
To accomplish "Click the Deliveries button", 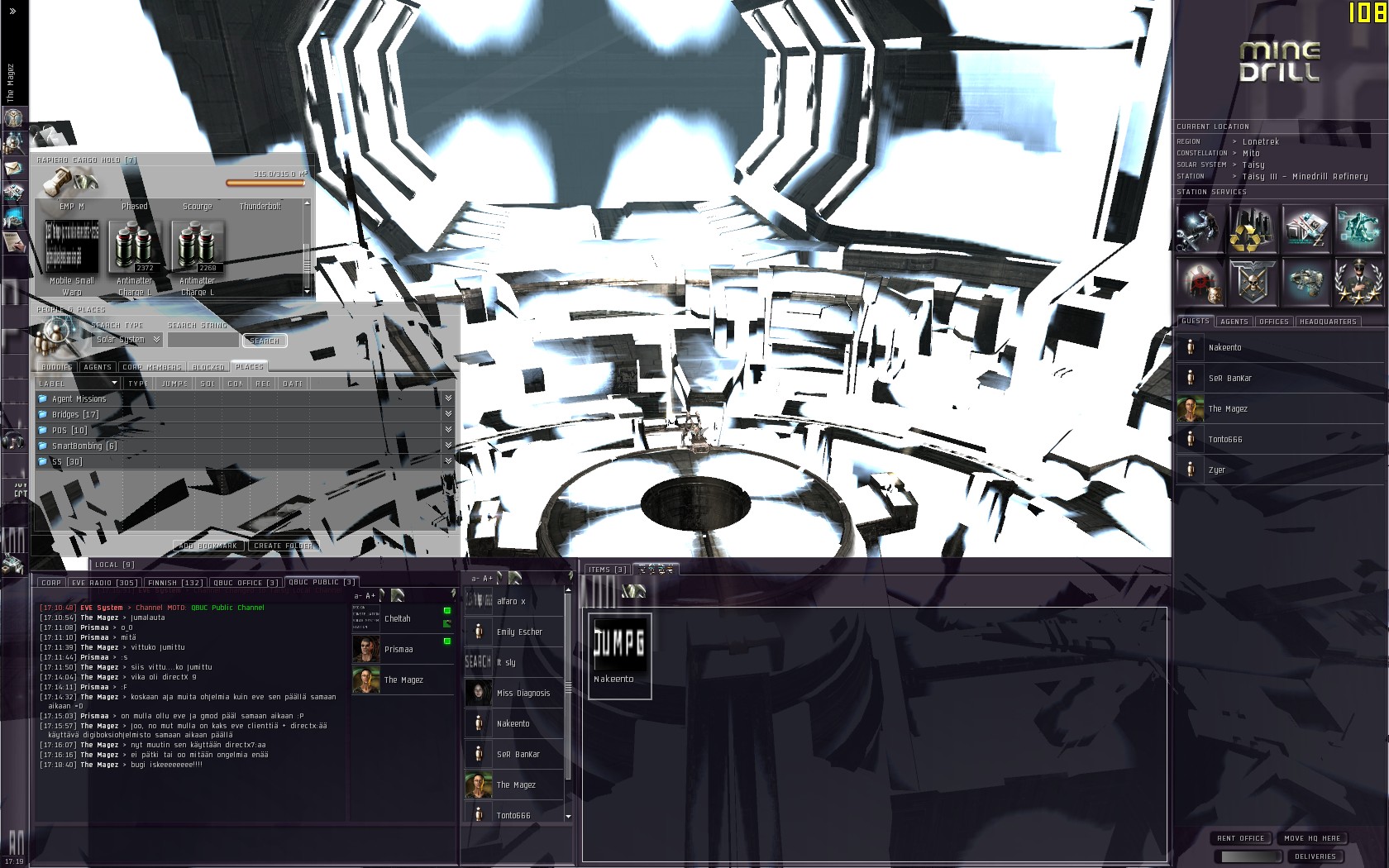I will pos(1315,856).
